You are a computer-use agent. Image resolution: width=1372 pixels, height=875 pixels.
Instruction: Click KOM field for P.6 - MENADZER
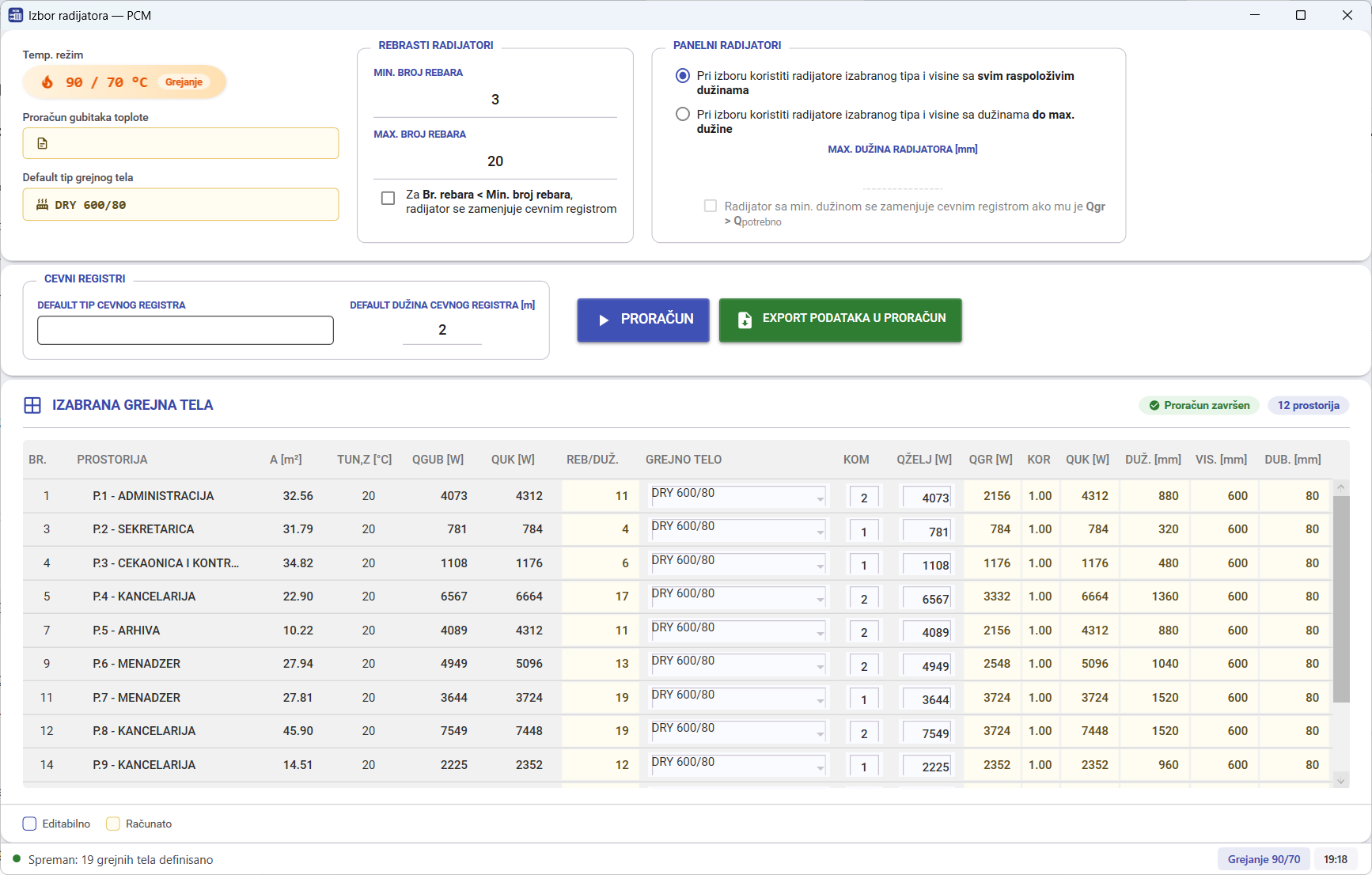864,666
